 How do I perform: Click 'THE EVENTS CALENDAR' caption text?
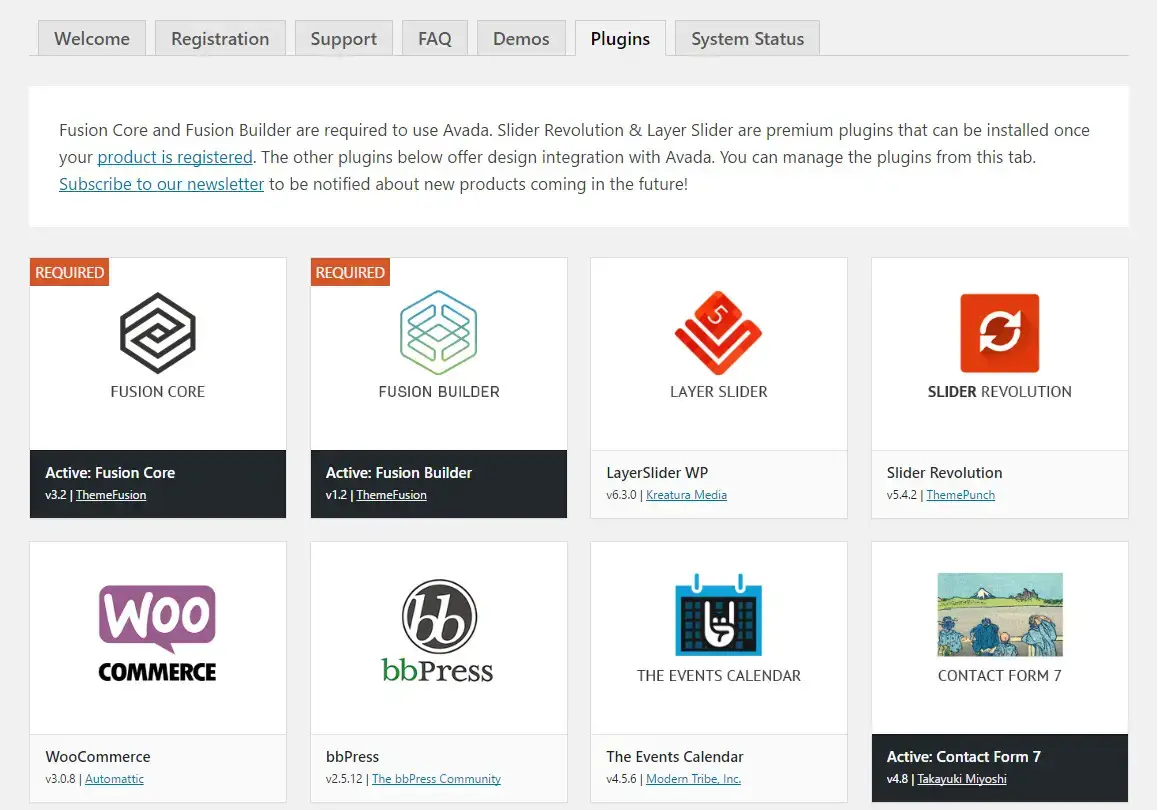(718, 676)
